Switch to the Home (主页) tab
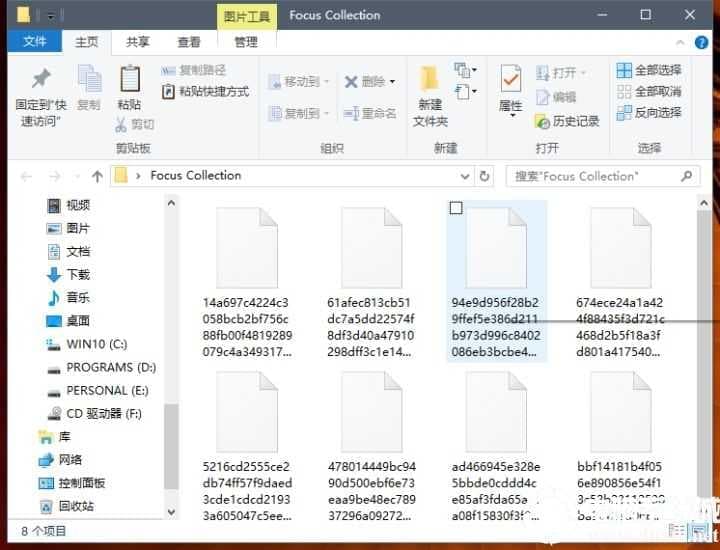The width and height of the screenshot is (720, 550). [87, 42]
